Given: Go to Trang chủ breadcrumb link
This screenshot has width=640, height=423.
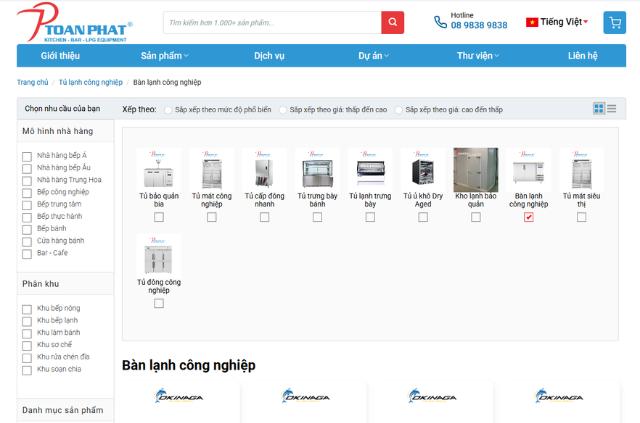Looking at the screenshot, I should [x=33, y=82].
